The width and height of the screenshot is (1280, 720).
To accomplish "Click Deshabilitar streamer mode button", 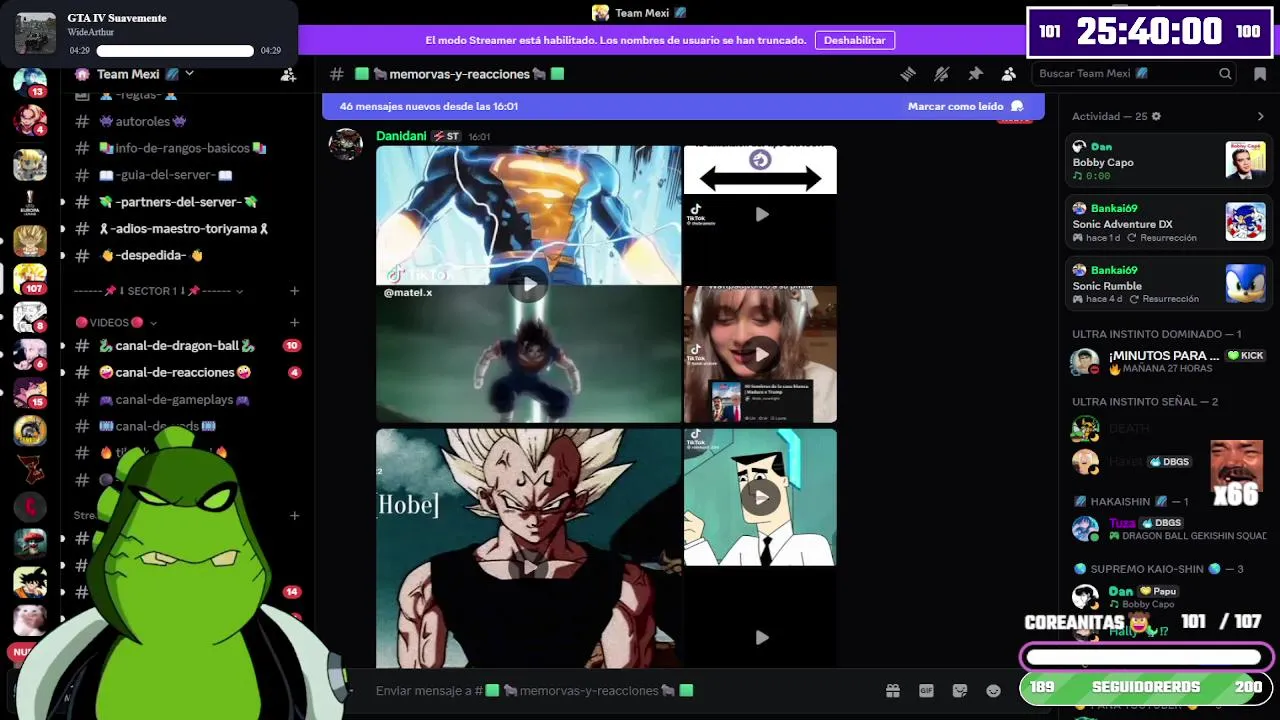I will click(x=854, y=40).
